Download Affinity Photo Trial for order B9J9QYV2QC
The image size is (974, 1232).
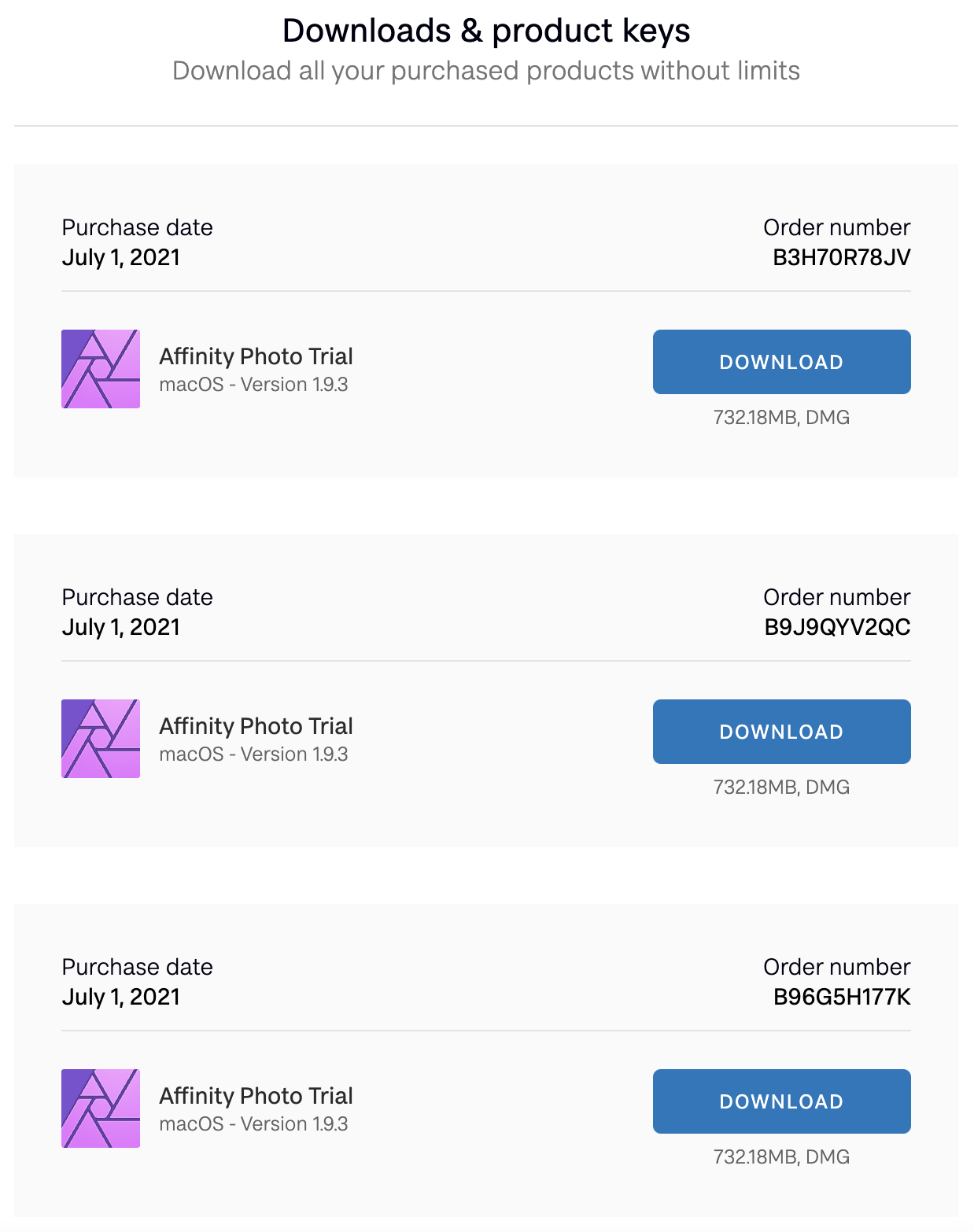(781, 732)
